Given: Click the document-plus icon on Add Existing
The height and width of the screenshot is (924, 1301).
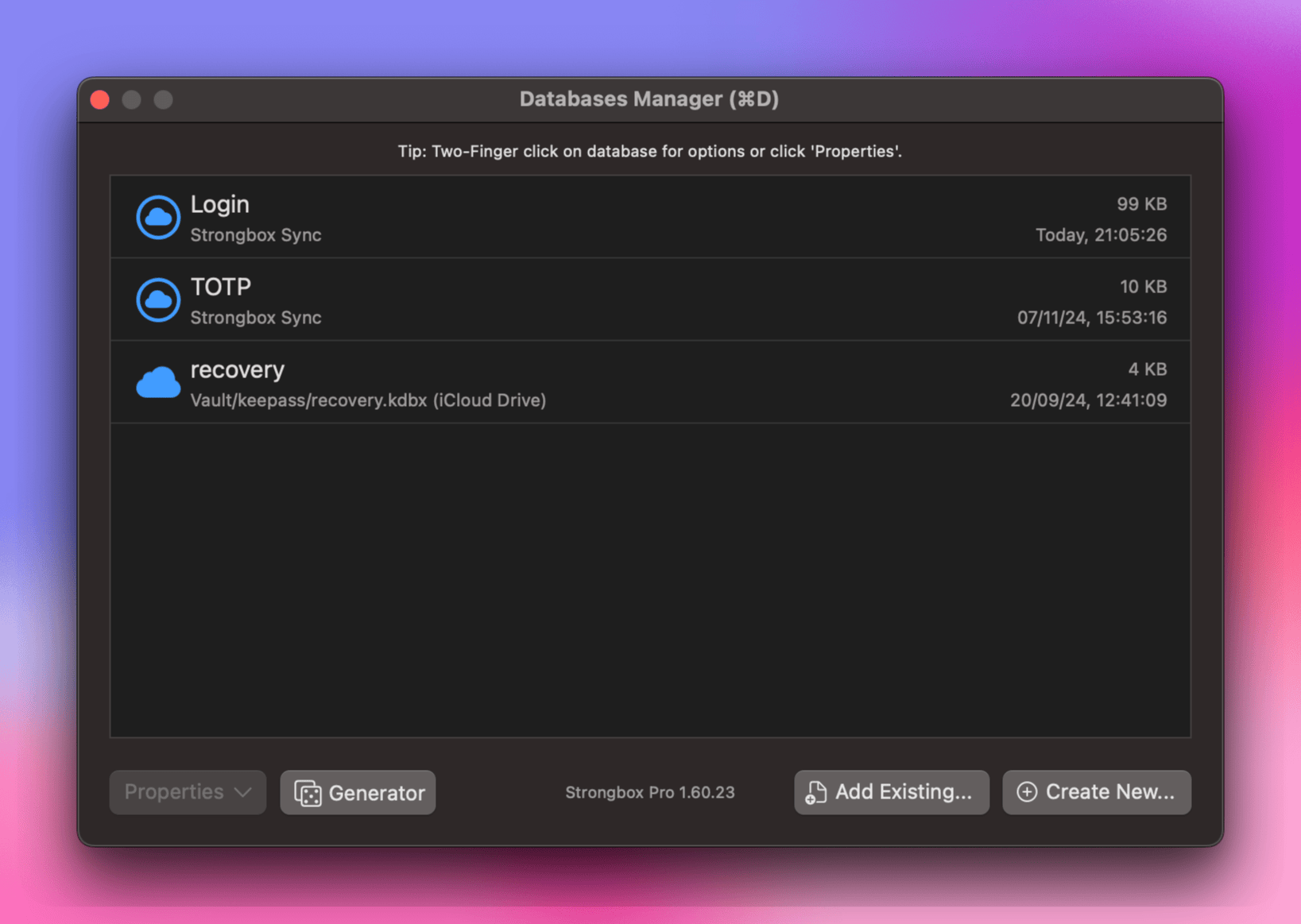Looking at the screenshot, I should tap(815, 792).
